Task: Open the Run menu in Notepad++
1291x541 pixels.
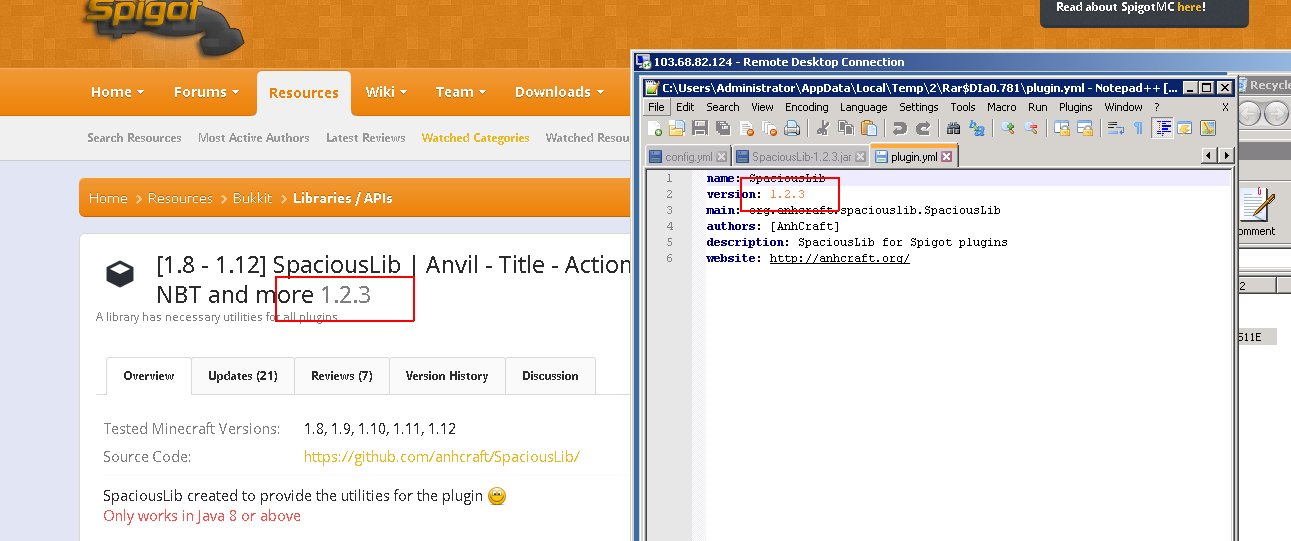Action: coord(1038,107)
